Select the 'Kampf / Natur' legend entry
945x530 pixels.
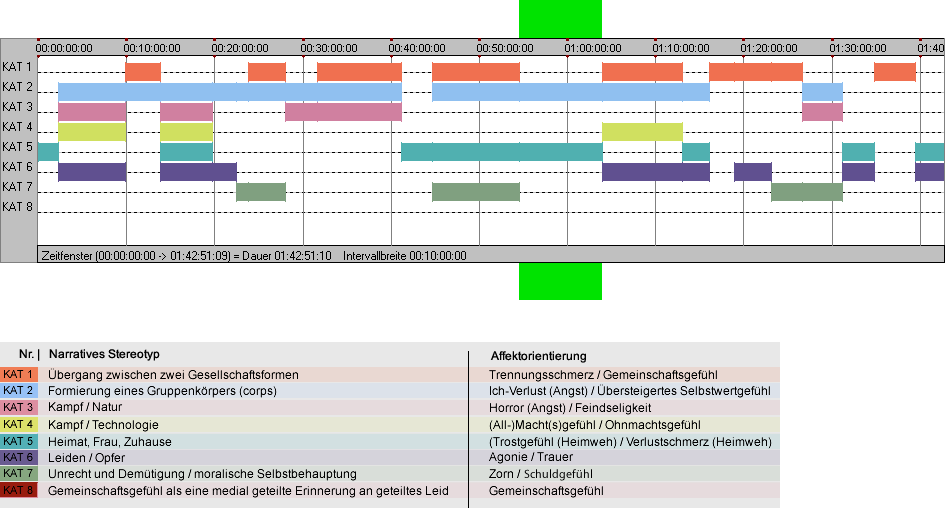pyautogui.click(x=85, y=407)
